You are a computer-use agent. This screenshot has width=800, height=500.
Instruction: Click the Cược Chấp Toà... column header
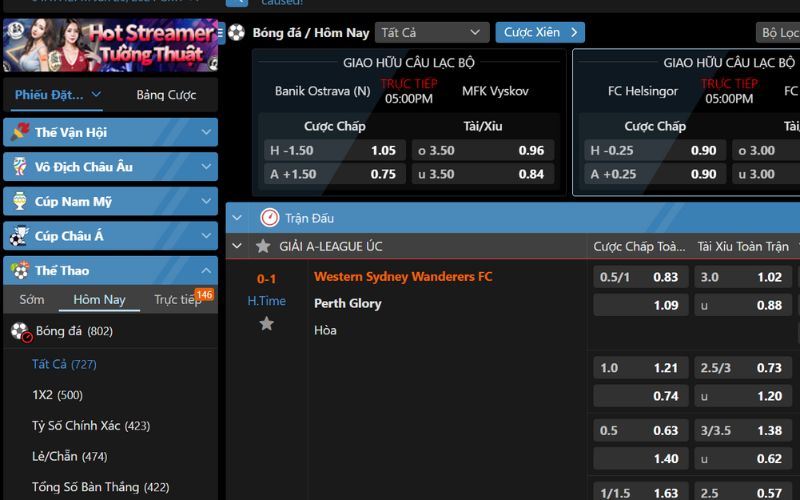(639, 247)
